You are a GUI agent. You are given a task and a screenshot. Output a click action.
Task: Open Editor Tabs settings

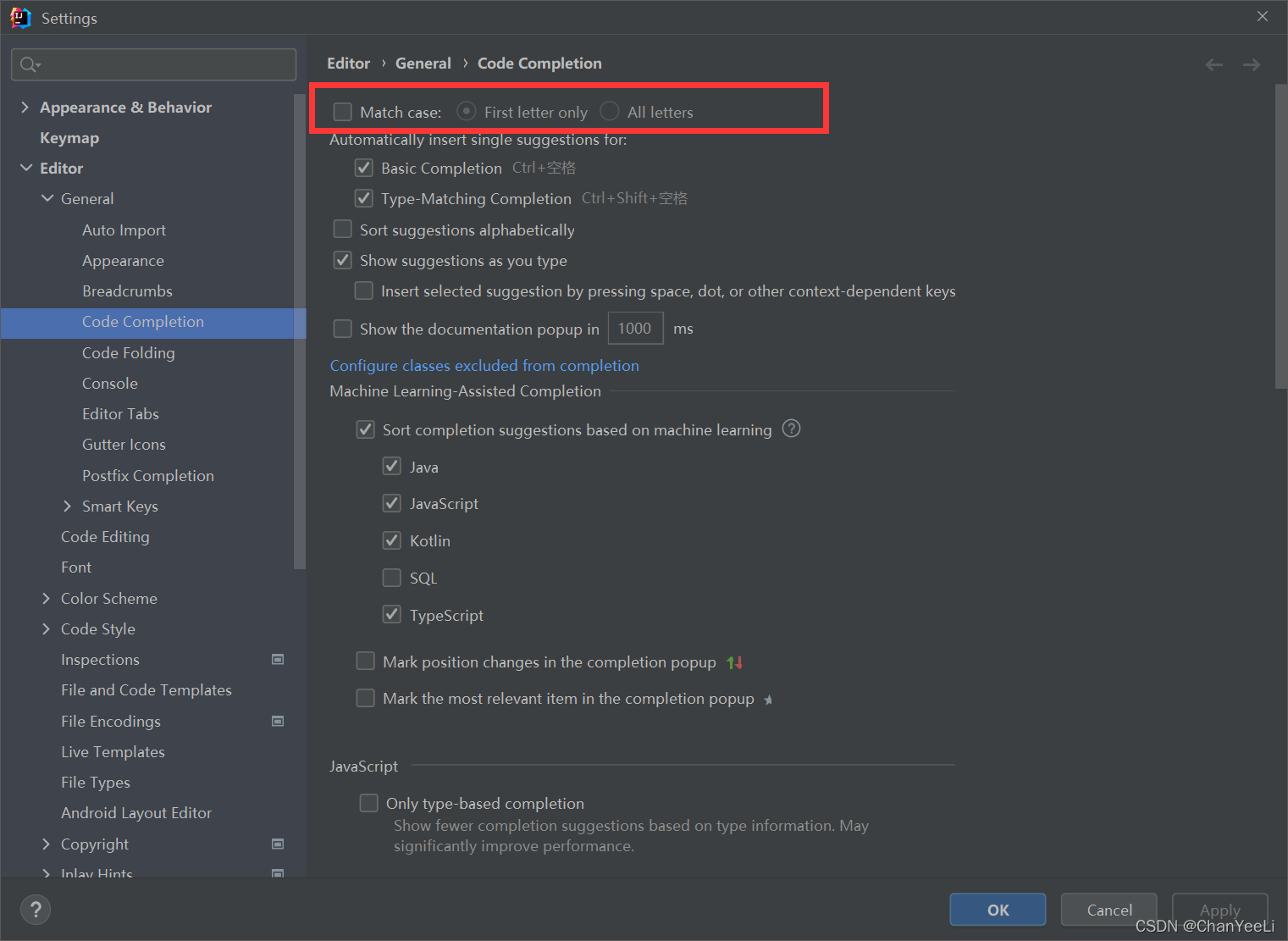(x=120, y=414)
